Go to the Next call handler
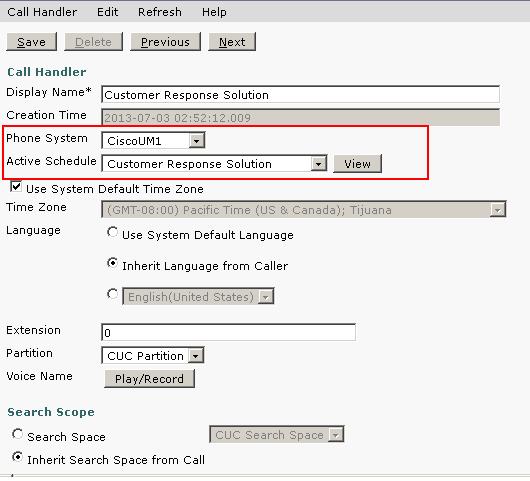The height and width of the screenshot is (481, 530). 232,42
